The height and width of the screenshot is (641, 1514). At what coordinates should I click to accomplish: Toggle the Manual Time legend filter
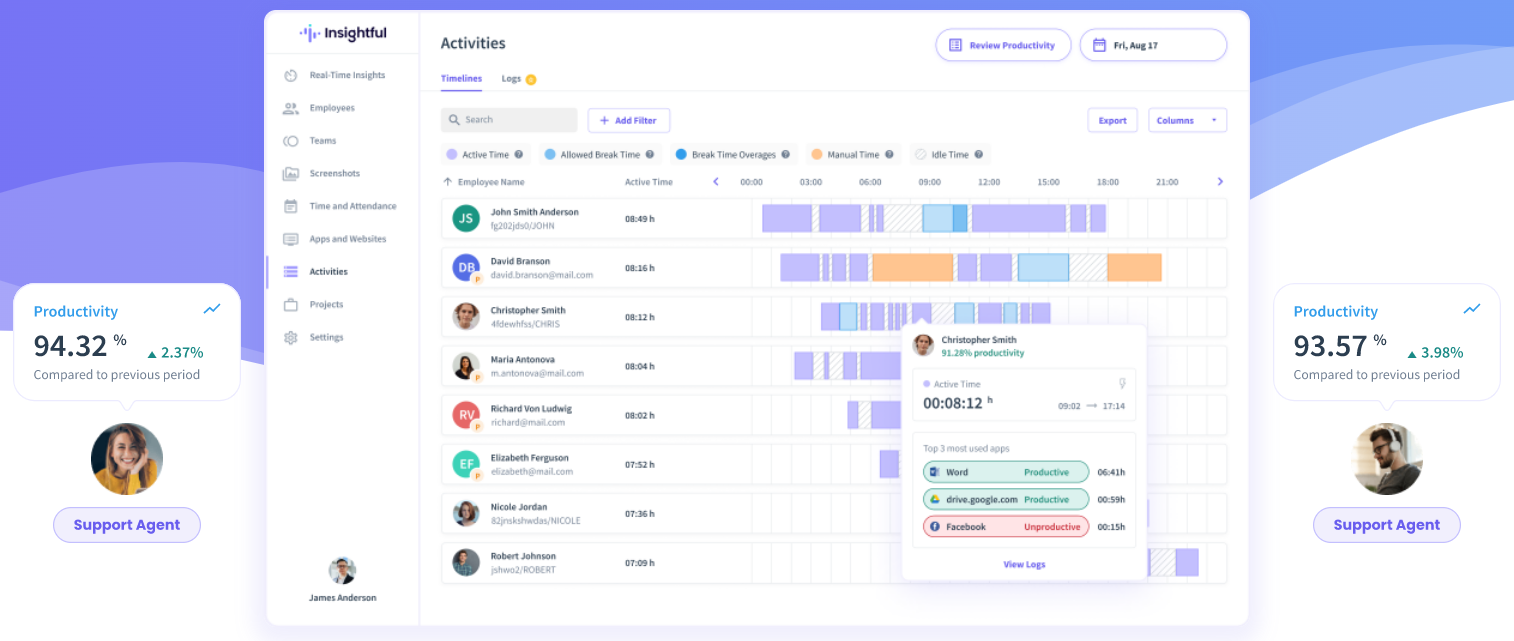(845, 155)
